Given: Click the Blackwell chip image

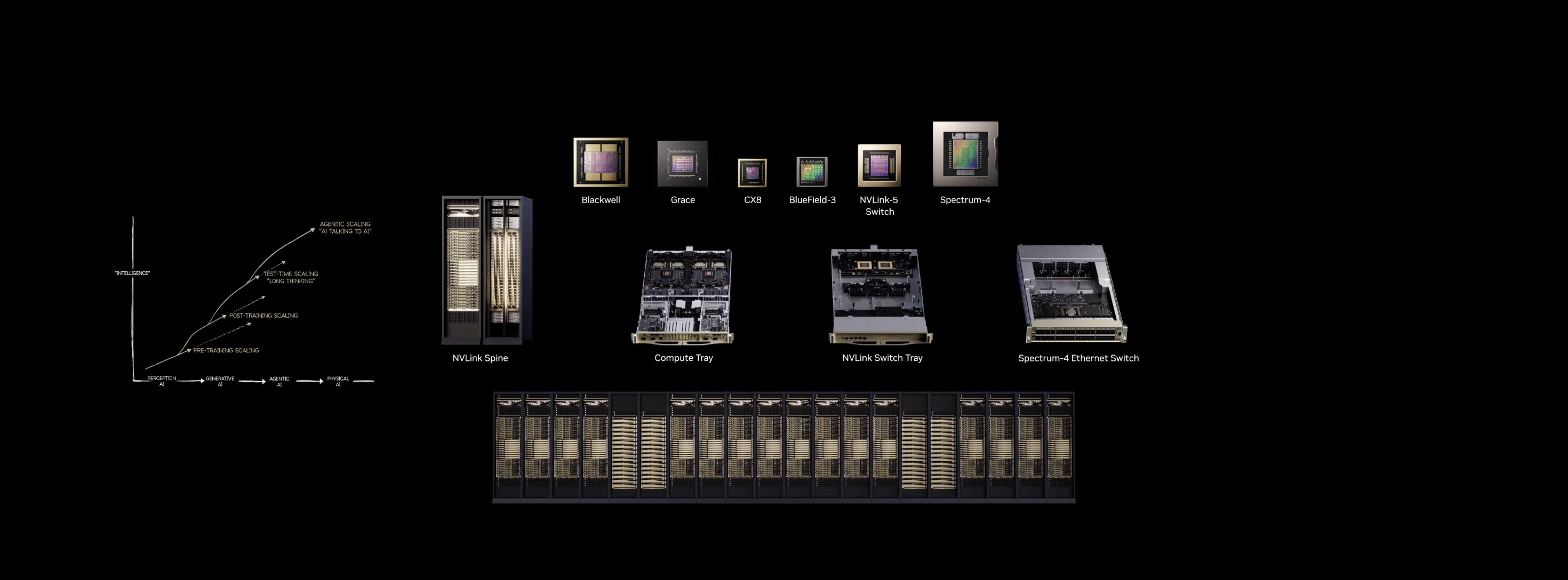Looking at the screenshot, I should pos(600,162).
